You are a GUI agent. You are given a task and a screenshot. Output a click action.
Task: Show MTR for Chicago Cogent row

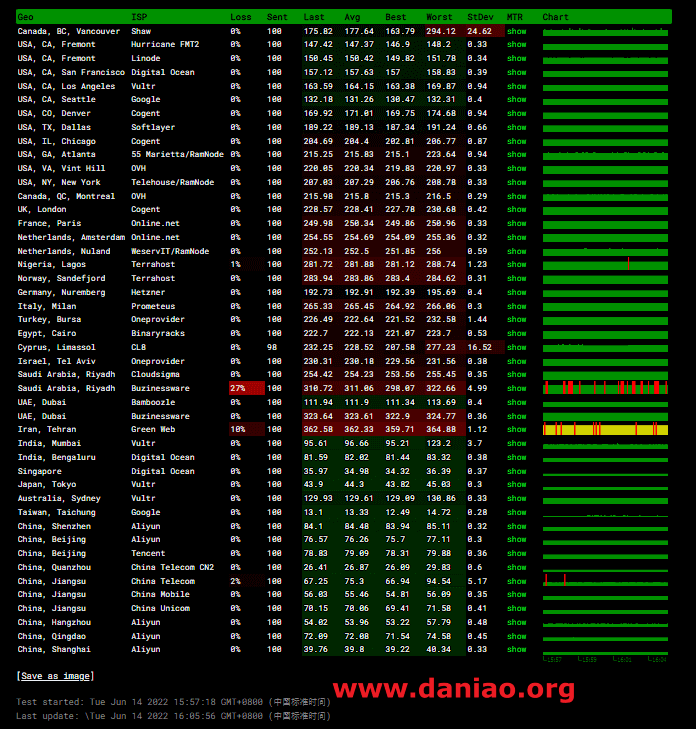point(517,141)
